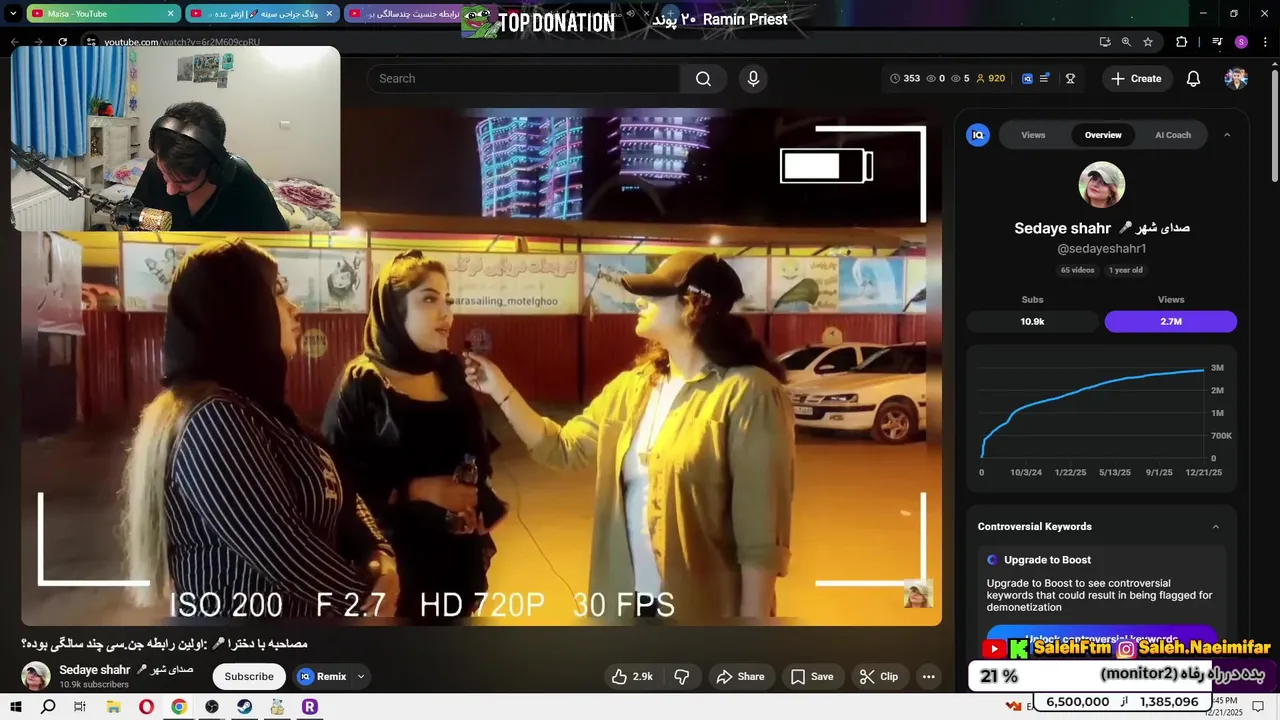Open the zoom magnifier icon in address bar
The image size is (1280, 720).
[x=1126, y=42]
